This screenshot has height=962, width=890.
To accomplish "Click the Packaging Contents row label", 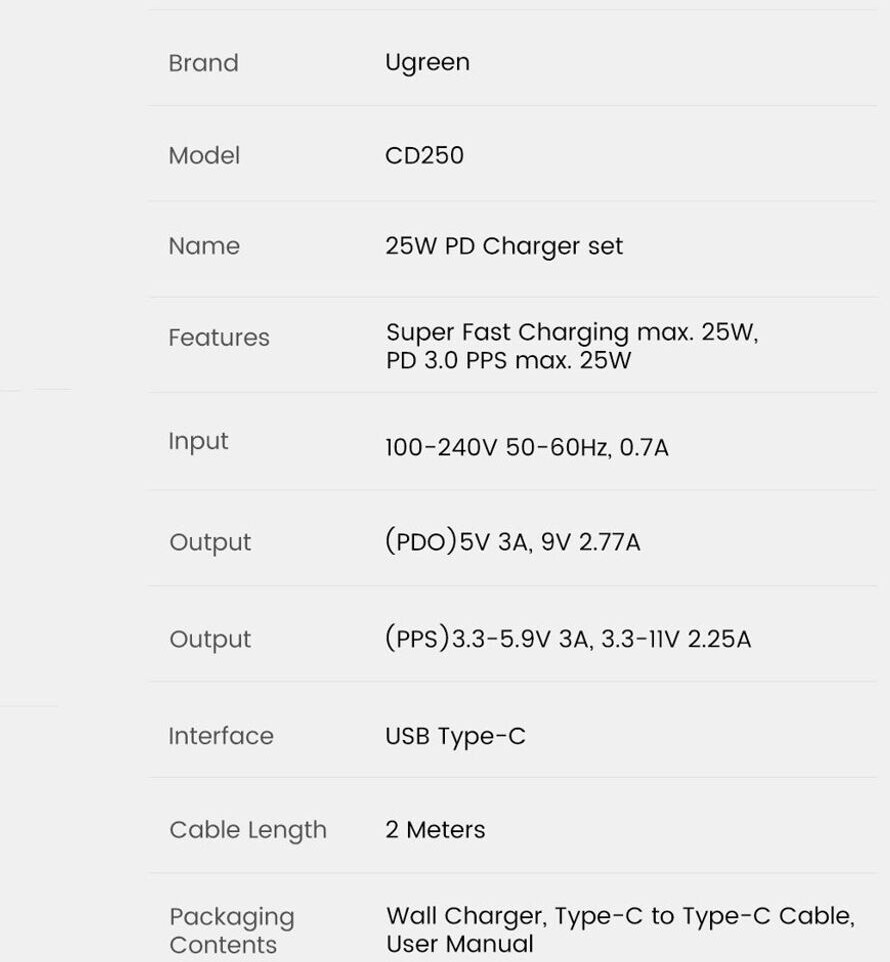I will (231, 931).
